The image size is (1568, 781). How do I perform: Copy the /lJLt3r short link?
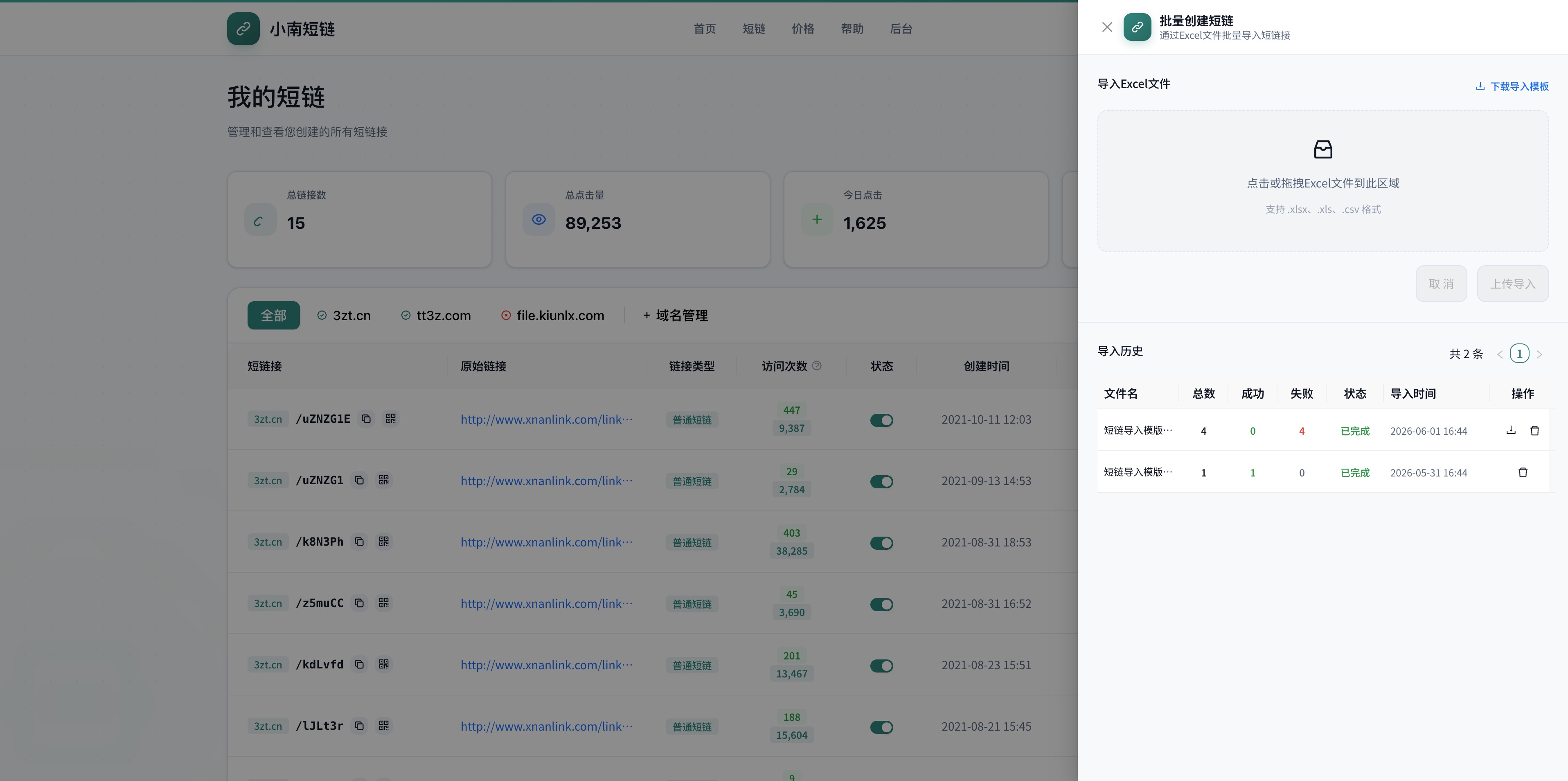click(359, 726)
